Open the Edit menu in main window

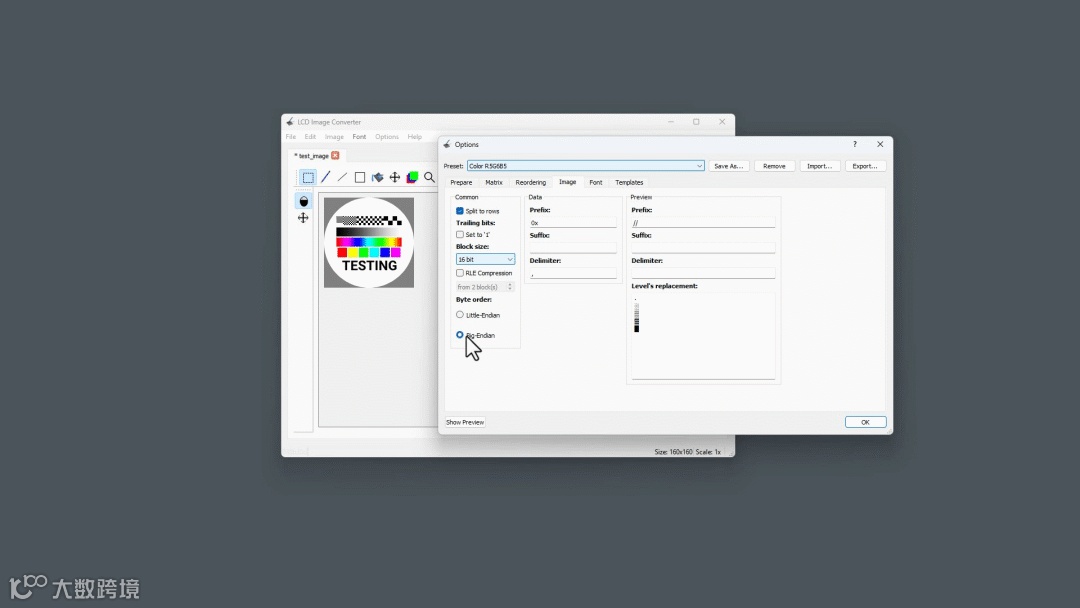click(310, 137)
